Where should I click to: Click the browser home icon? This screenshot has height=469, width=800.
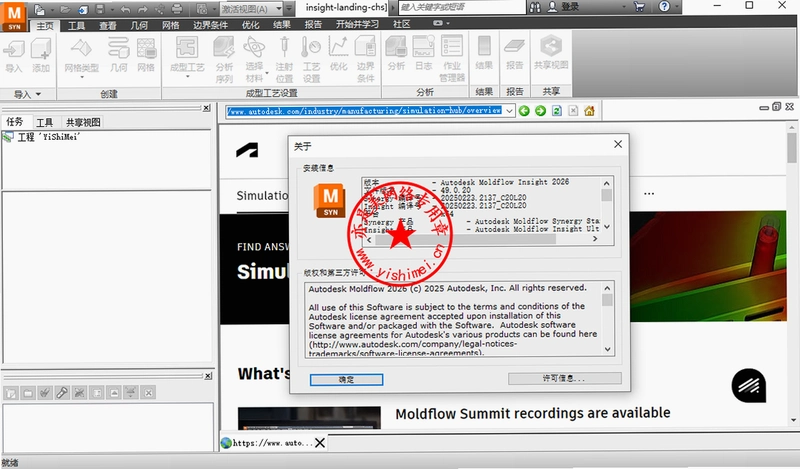coord(589,111)
